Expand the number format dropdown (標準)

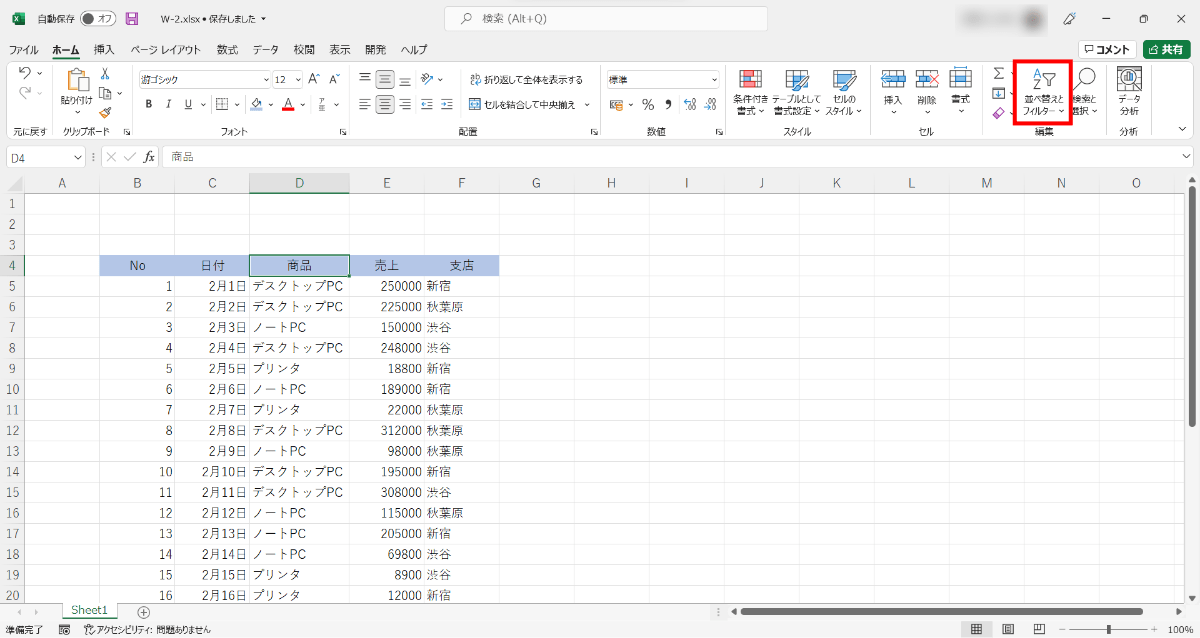pos(714,80)
